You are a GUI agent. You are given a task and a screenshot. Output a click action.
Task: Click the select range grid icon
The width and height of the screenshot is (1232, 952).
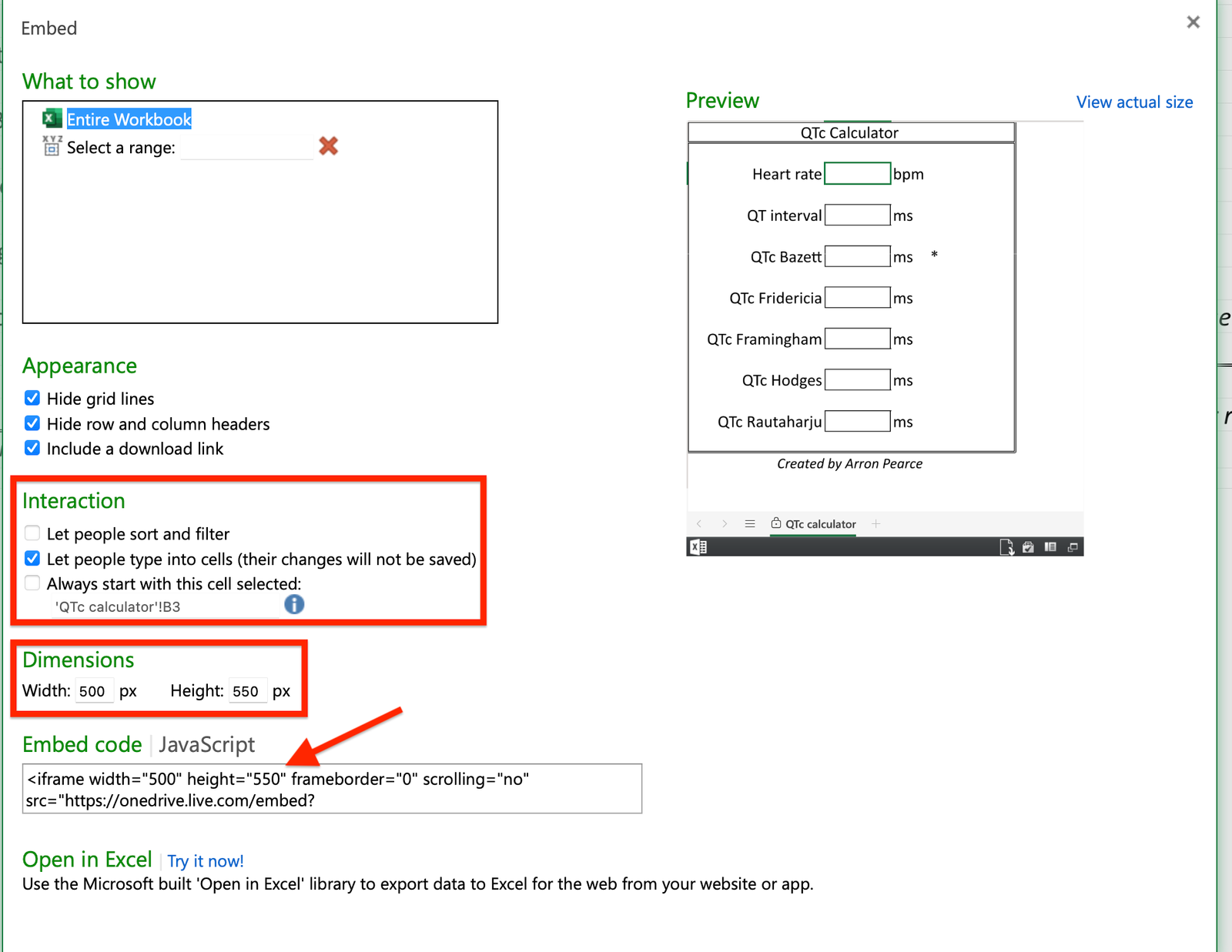point(52,146)
